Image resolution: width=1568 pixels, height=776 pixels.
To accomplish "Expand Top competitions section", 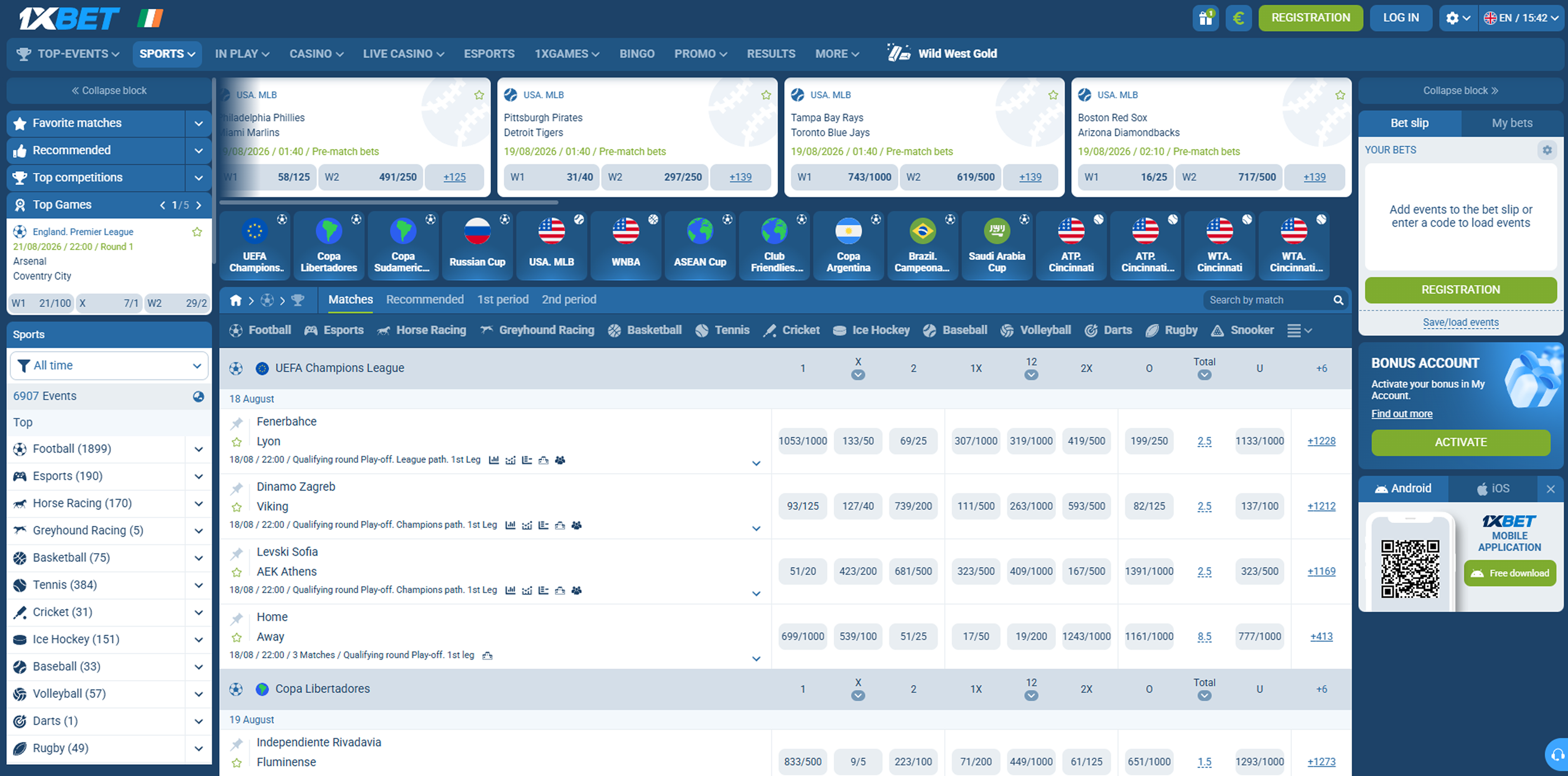I will [198, 178].
